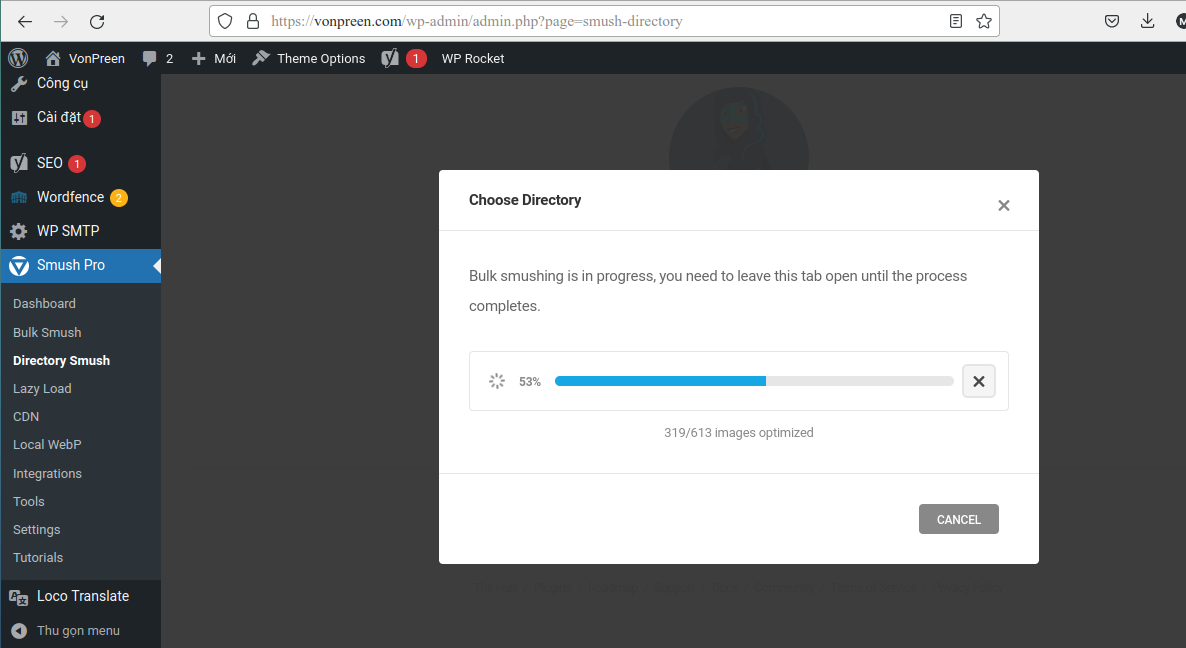Open SEO sidebar menu

pyautogui.click(x=49, y=163)
